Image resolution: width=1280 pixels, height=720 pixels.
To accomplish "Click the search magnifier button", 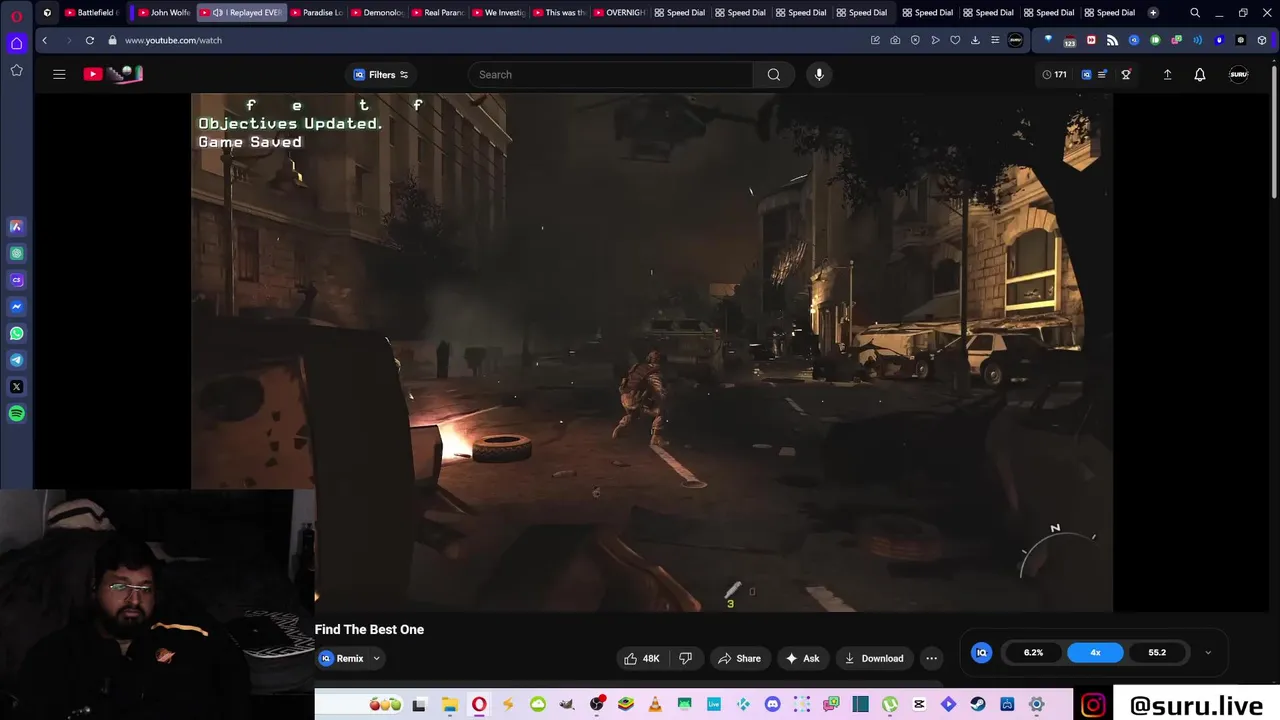I will 774,74.
